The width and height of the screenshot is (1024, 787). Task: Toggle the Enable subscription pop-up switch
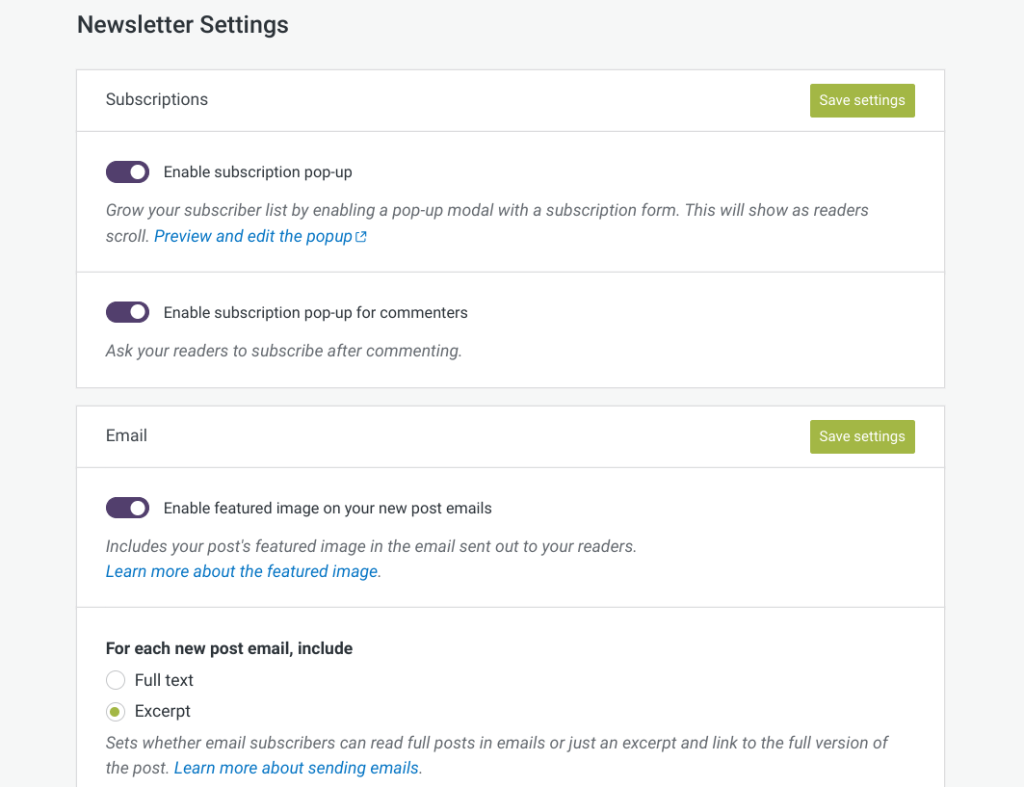[127, 172]
